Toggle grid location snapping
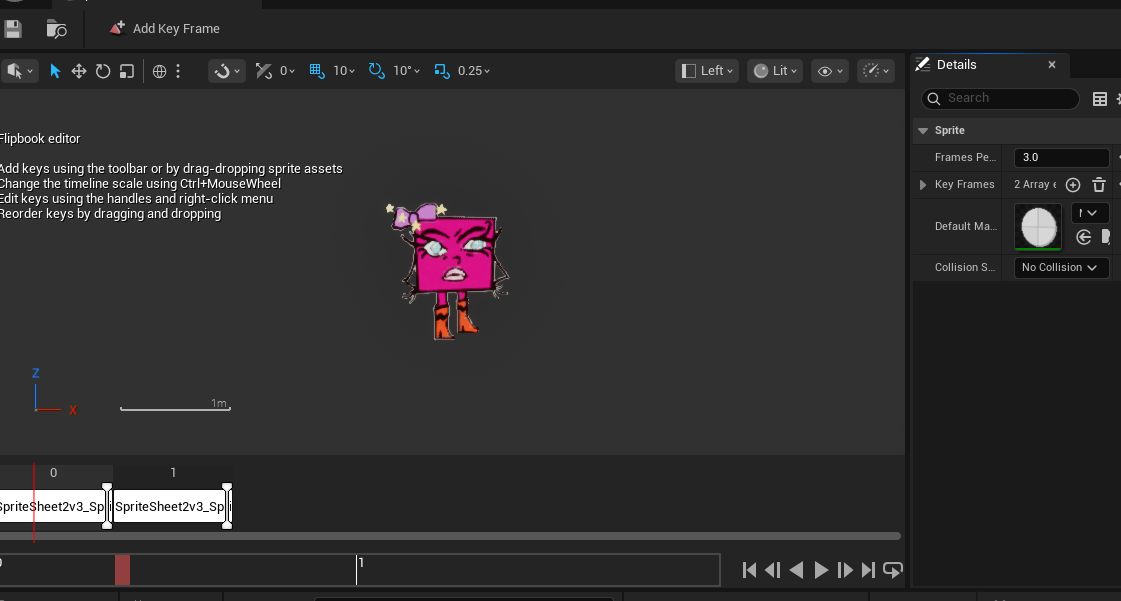The image size is (1121, 601). pyautogui.click(x=317, y=71)
